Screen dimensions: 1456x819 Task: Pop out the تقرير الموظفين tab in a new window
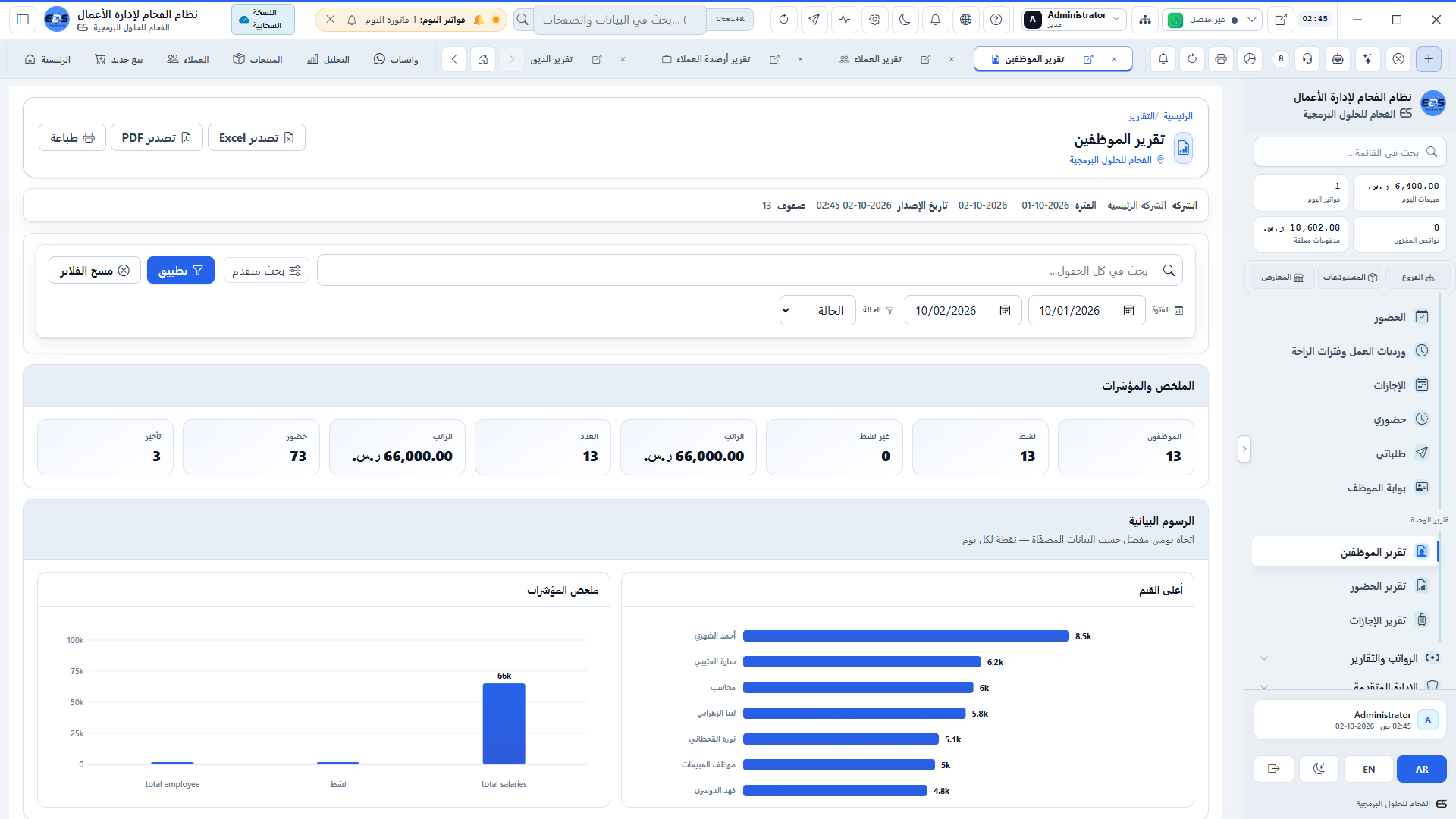click(1088, 59)
